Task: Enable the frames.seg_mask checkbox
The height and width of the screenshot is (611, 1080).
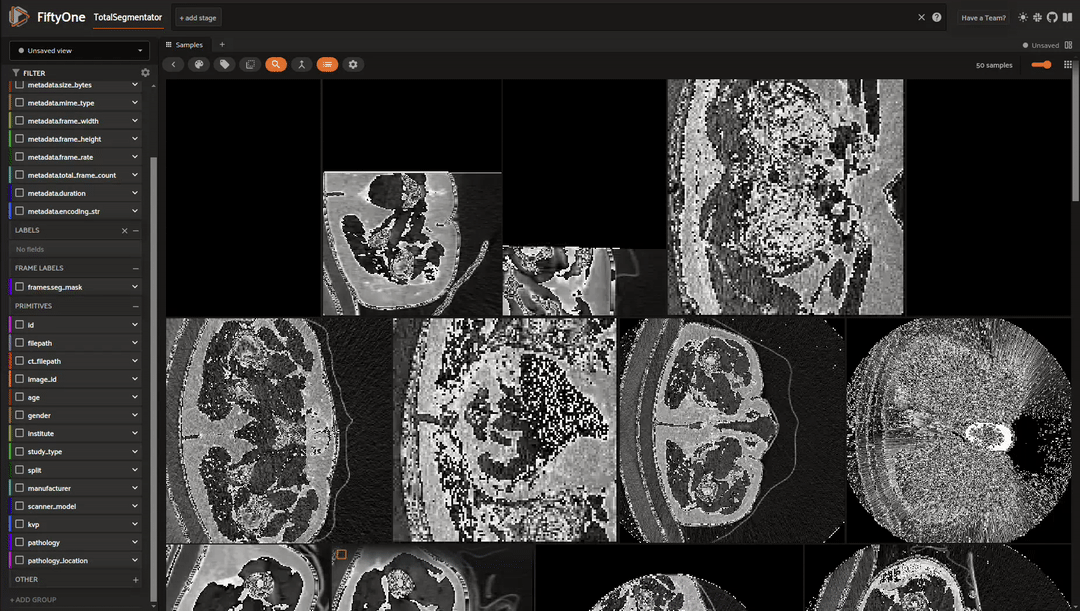Action: click(x=19, y=287)
